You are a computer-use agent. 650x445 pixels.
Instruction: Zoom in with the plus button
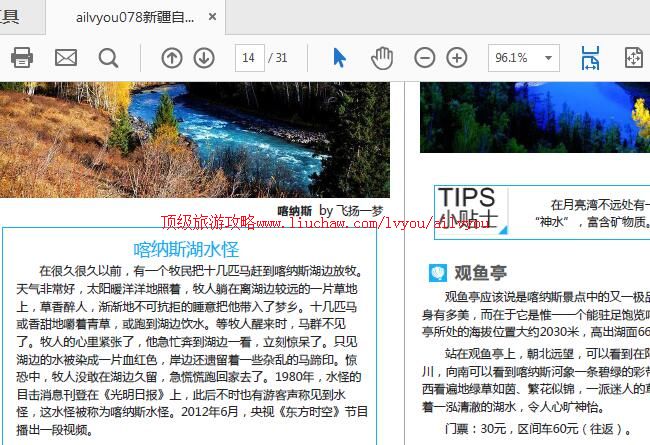457,58
